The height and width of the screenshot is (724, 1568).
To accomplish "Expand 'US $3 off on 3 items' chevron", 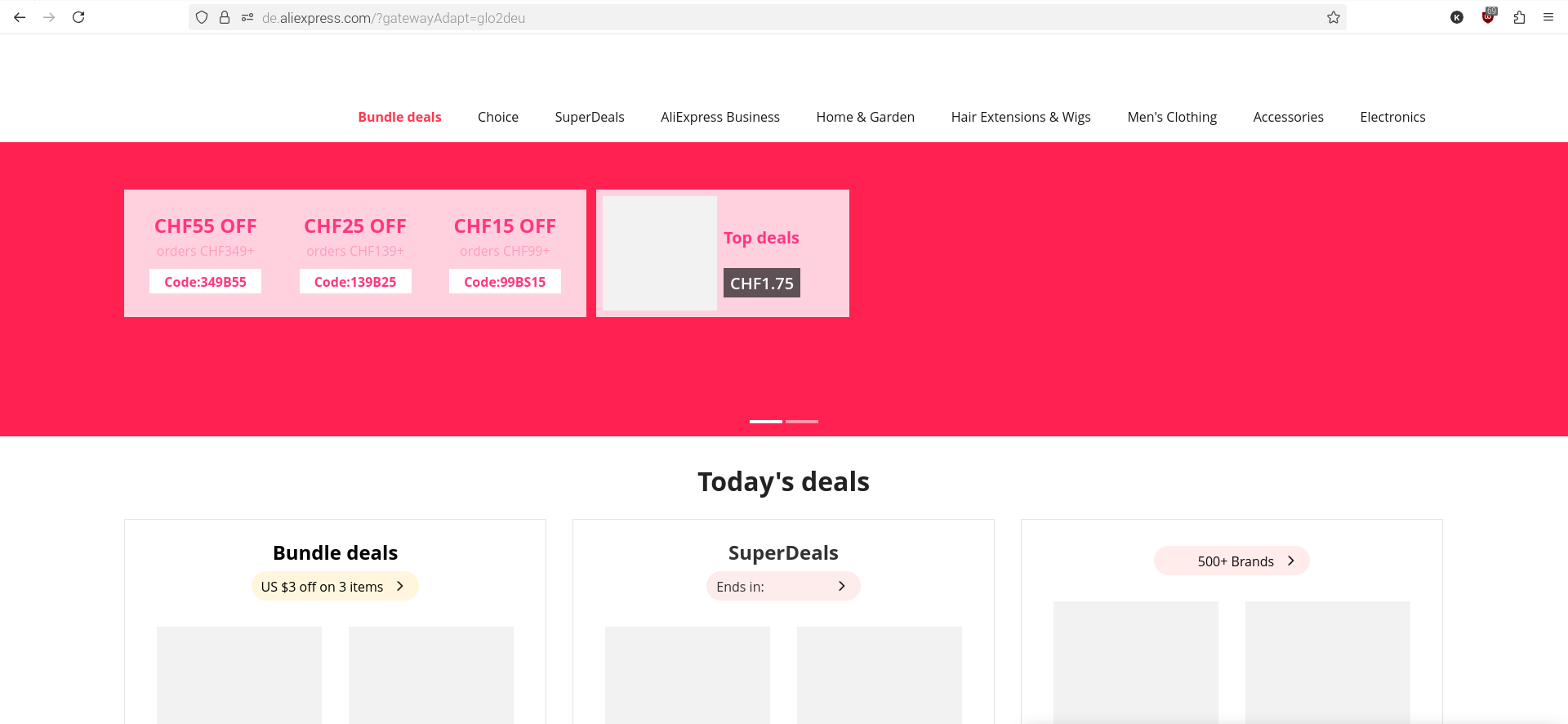I will point(400,586).
